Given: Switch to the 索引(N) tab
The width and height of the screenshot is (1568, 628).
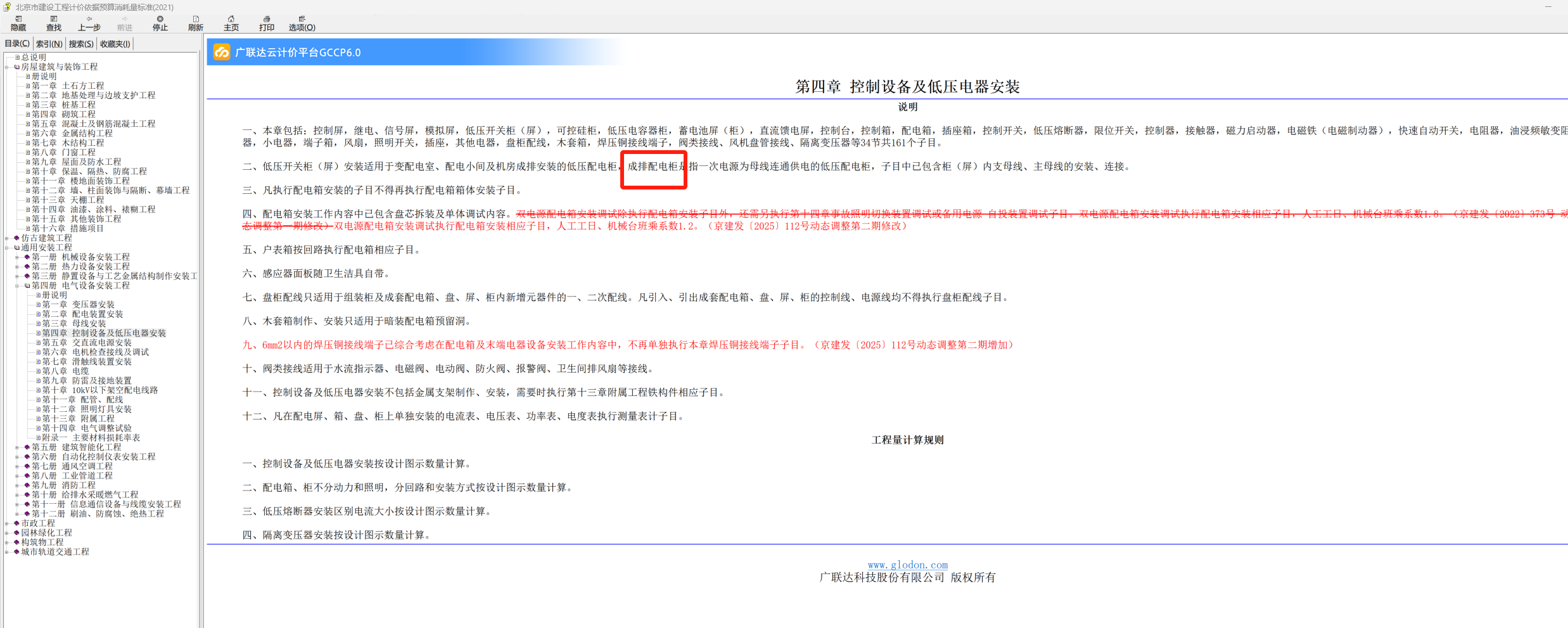Looking at the screenshot, I should tap(49, 44).
